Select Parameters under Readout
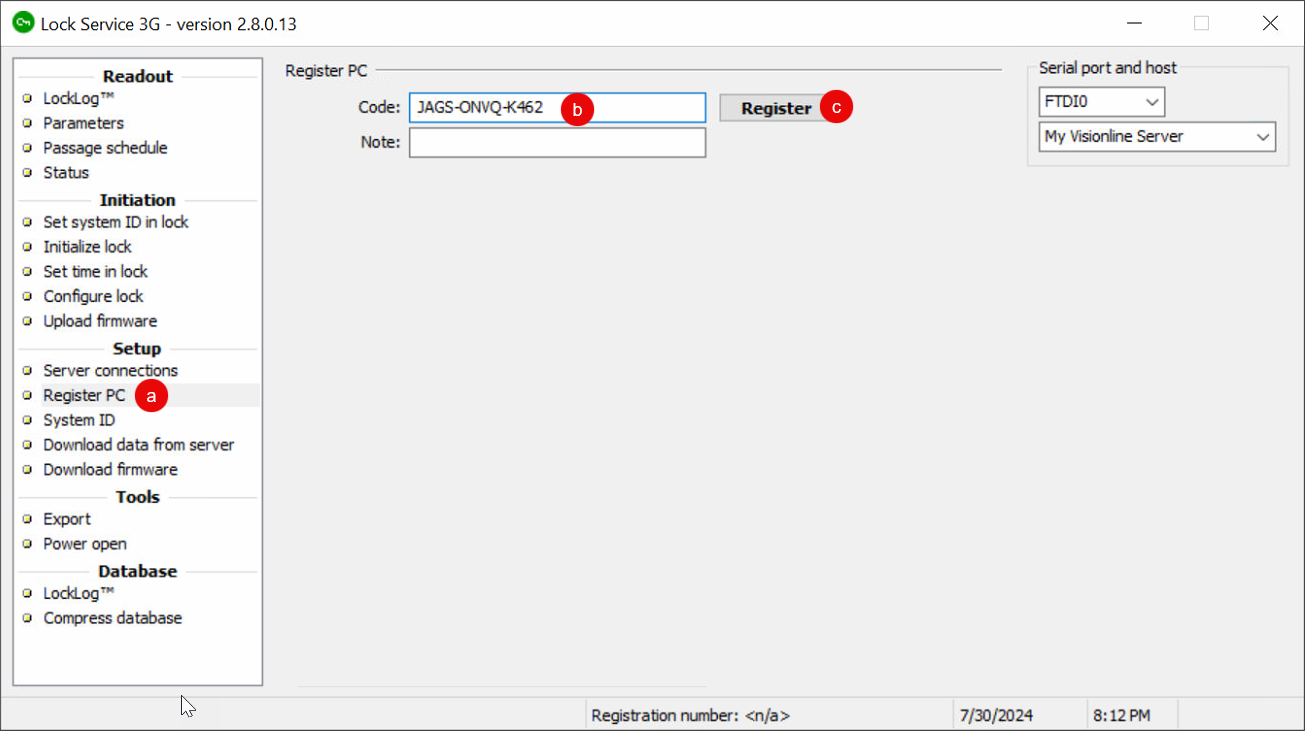This screenshot has width=1305, height=731. pyautogui.click(x=83, y=123)
